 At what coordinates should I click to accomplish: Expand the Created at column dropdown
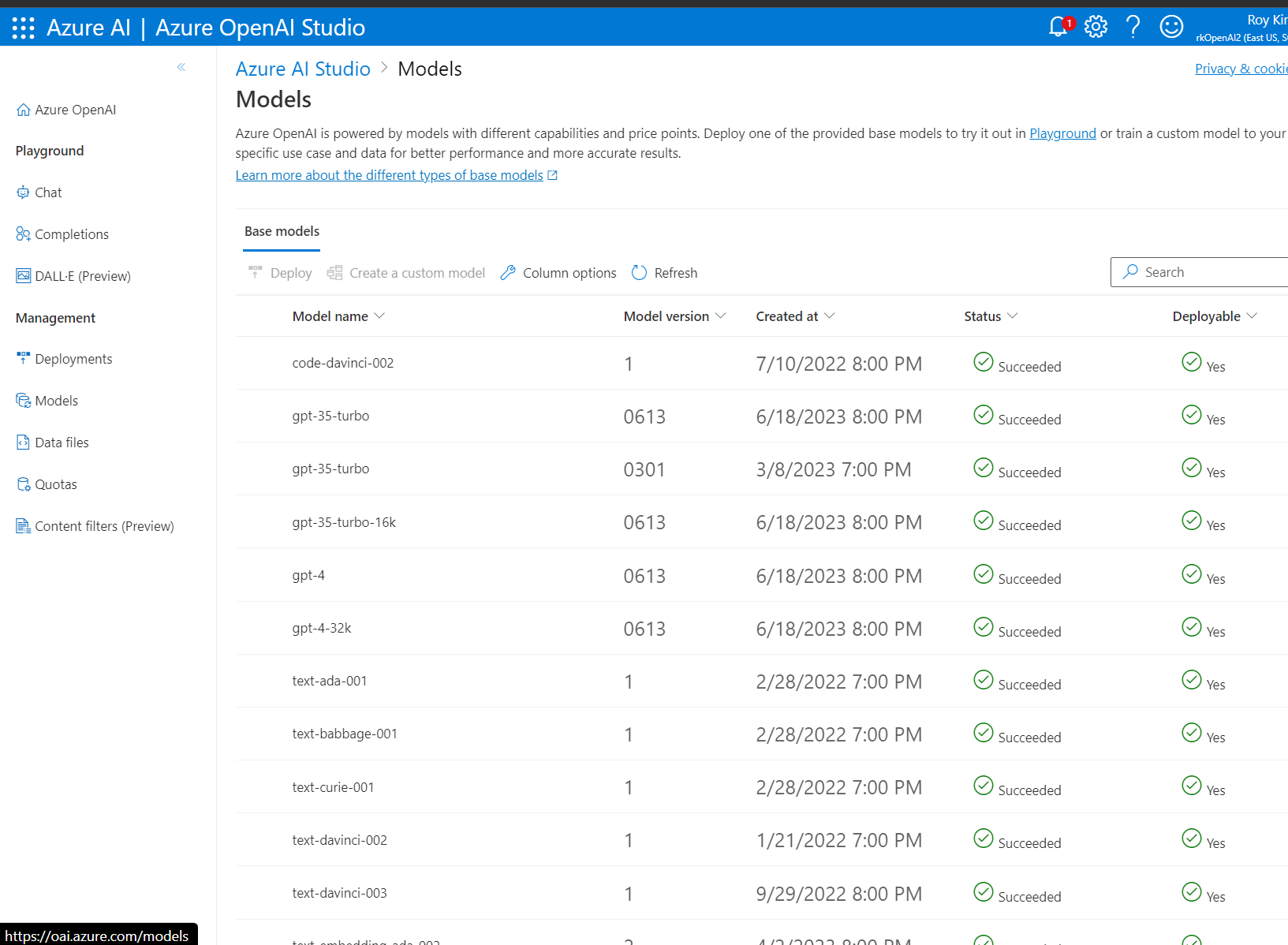829,316
